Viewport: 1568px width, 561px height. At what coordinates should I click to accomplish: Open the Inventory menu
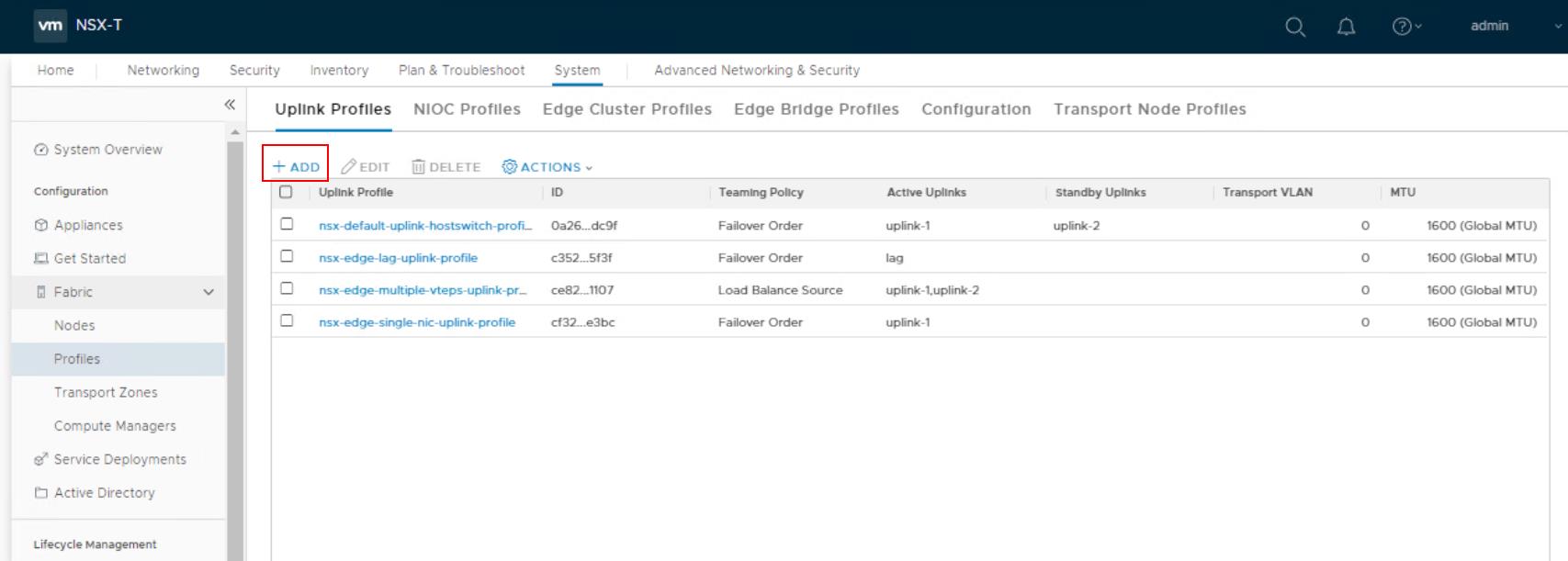tap(339, 70)
